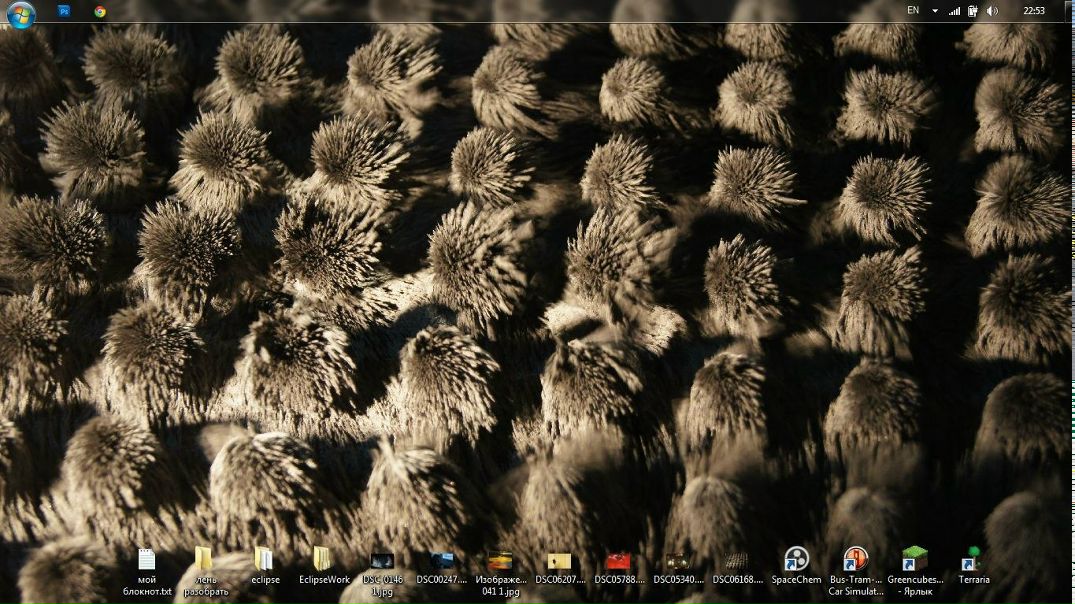The height and width of the screenshot is (604, 1075).
Task: Select the DSC00247 image file
Action: pyautogui.click(x=442, y=561)
